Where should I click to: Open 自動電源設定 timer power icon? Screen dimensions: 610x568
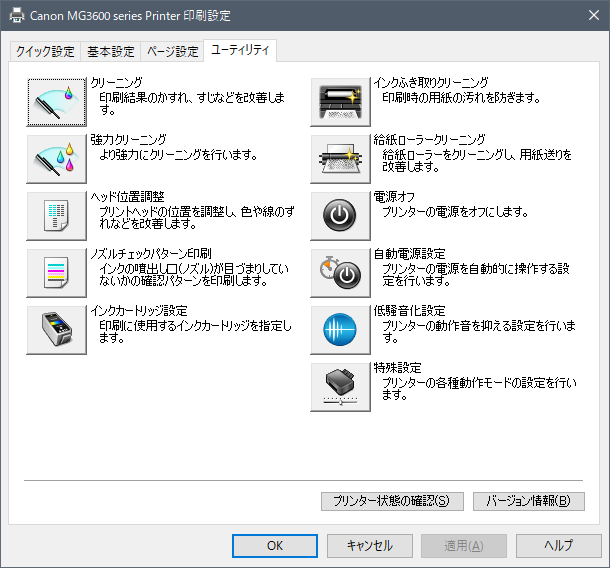(x=340, y=273)
